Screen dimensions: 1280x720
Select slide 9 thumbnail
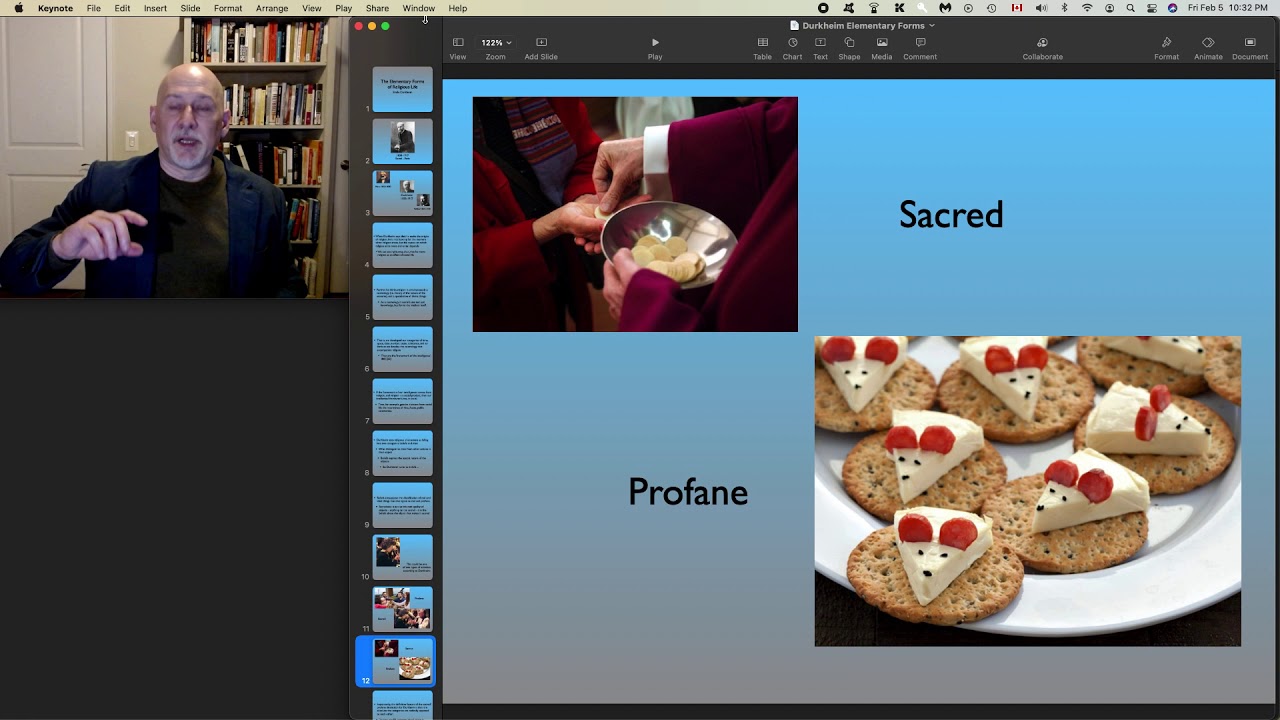click(x=403, y=506)
